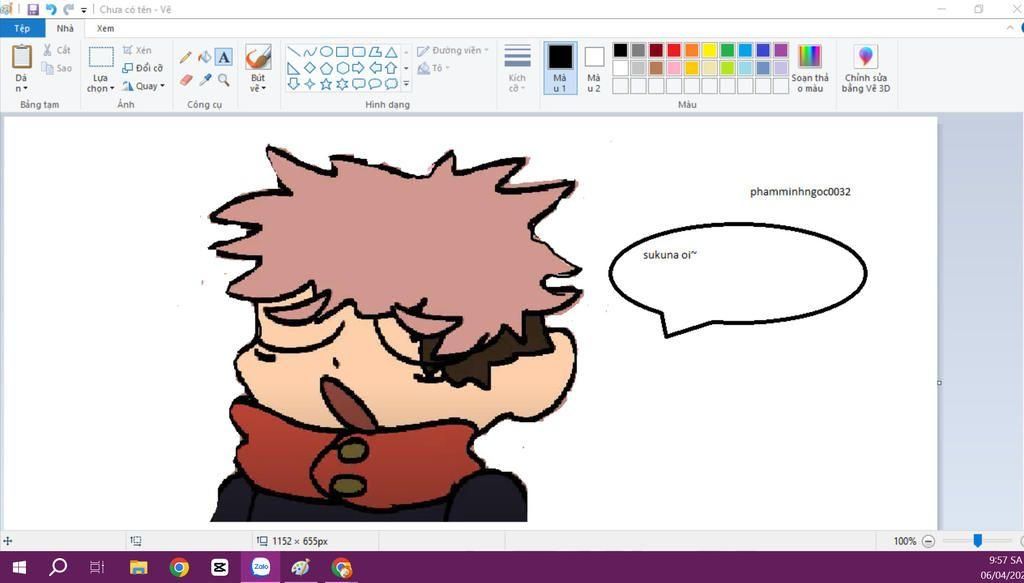The height and width of the screenshot is (583, 1024).
Task: Switch to the Nhà tab
Action: (65, 28)
